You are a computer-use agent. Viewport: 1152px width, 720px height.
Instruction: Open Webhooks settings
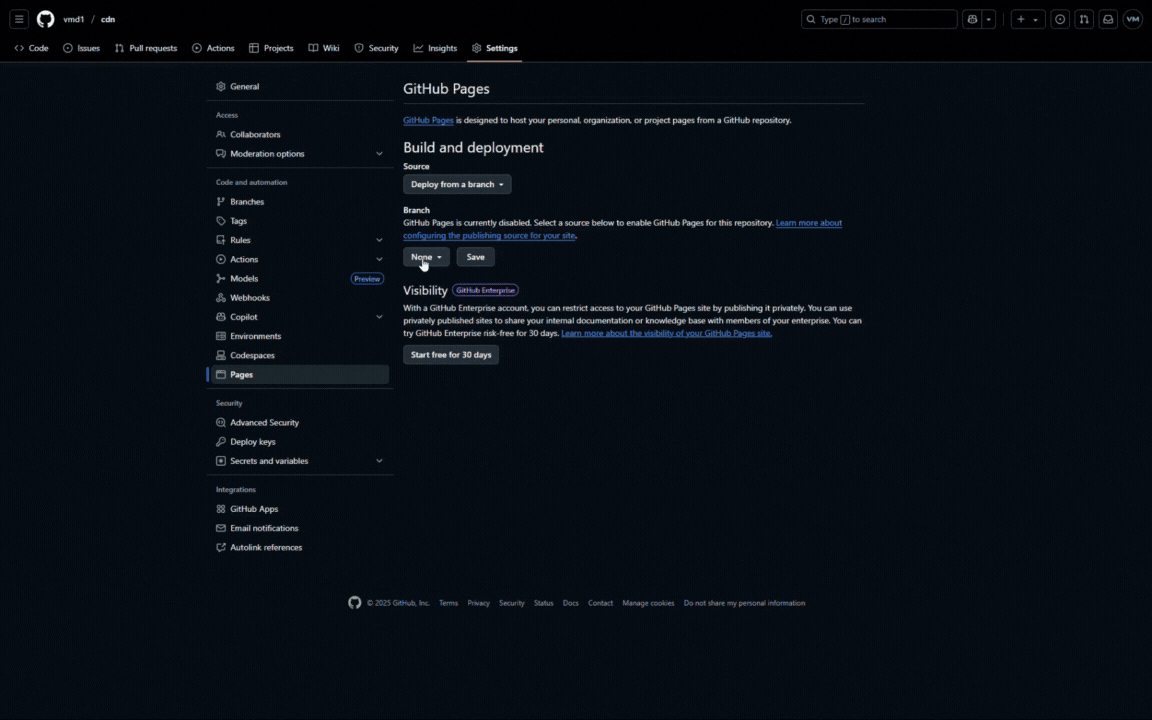click(300, 298)
